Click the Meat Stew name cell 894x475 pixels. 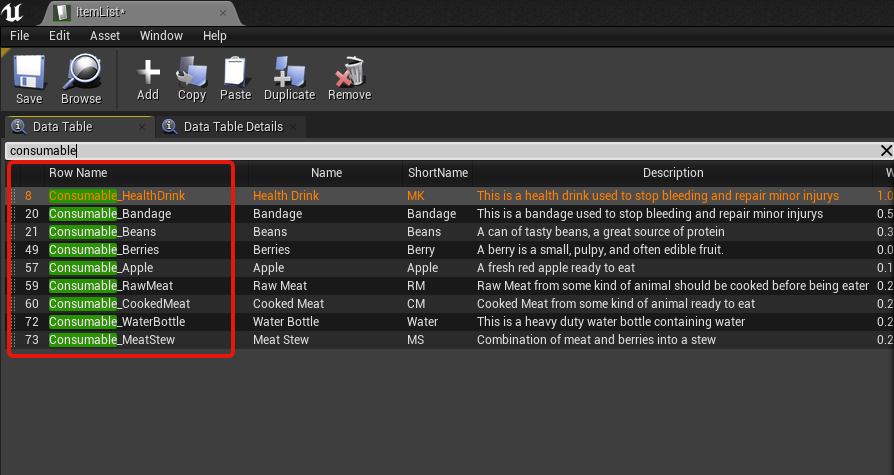[281, 339]
